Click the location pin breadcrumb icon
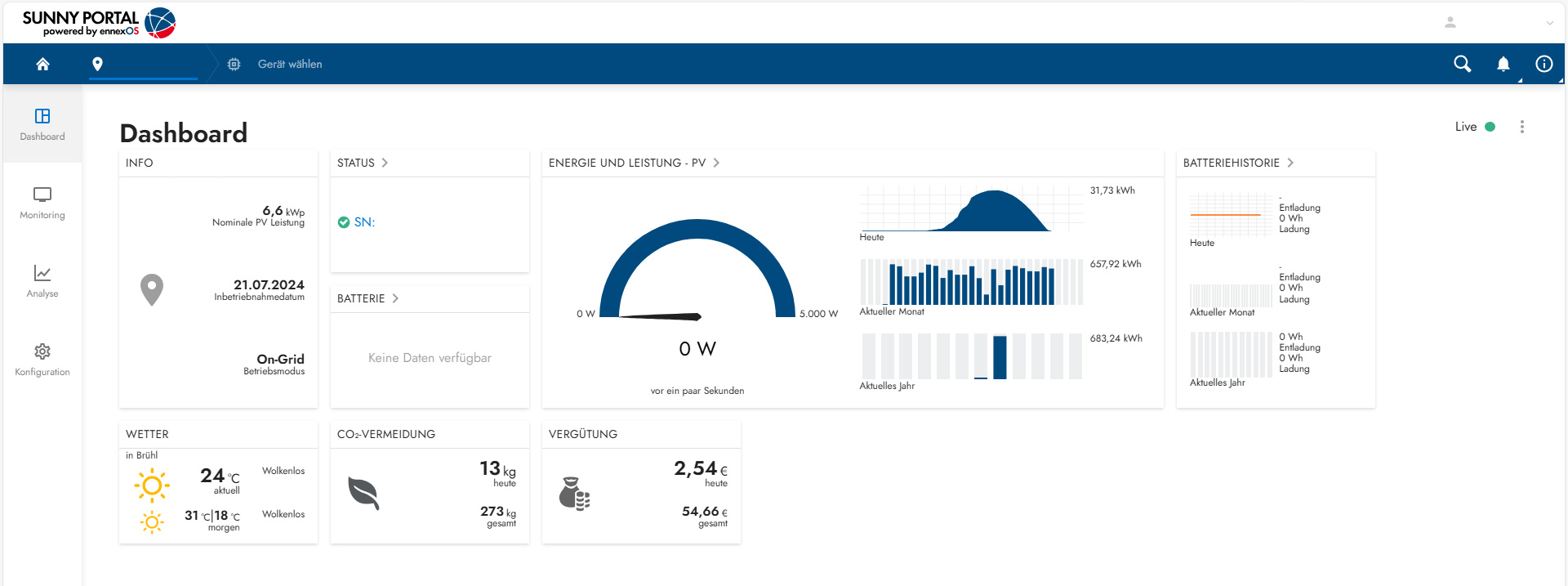Viewport: 1568px width, 586px height. click(97, 64)
